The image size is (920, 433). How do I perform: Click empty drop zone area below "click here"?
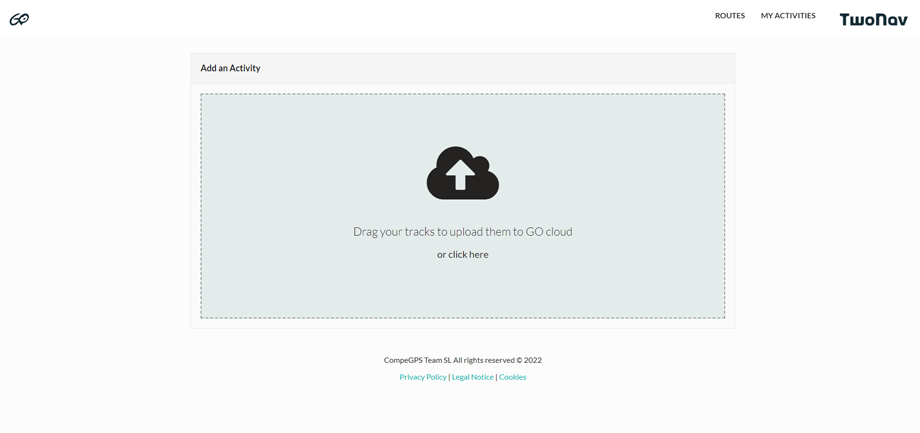[462, 290]
